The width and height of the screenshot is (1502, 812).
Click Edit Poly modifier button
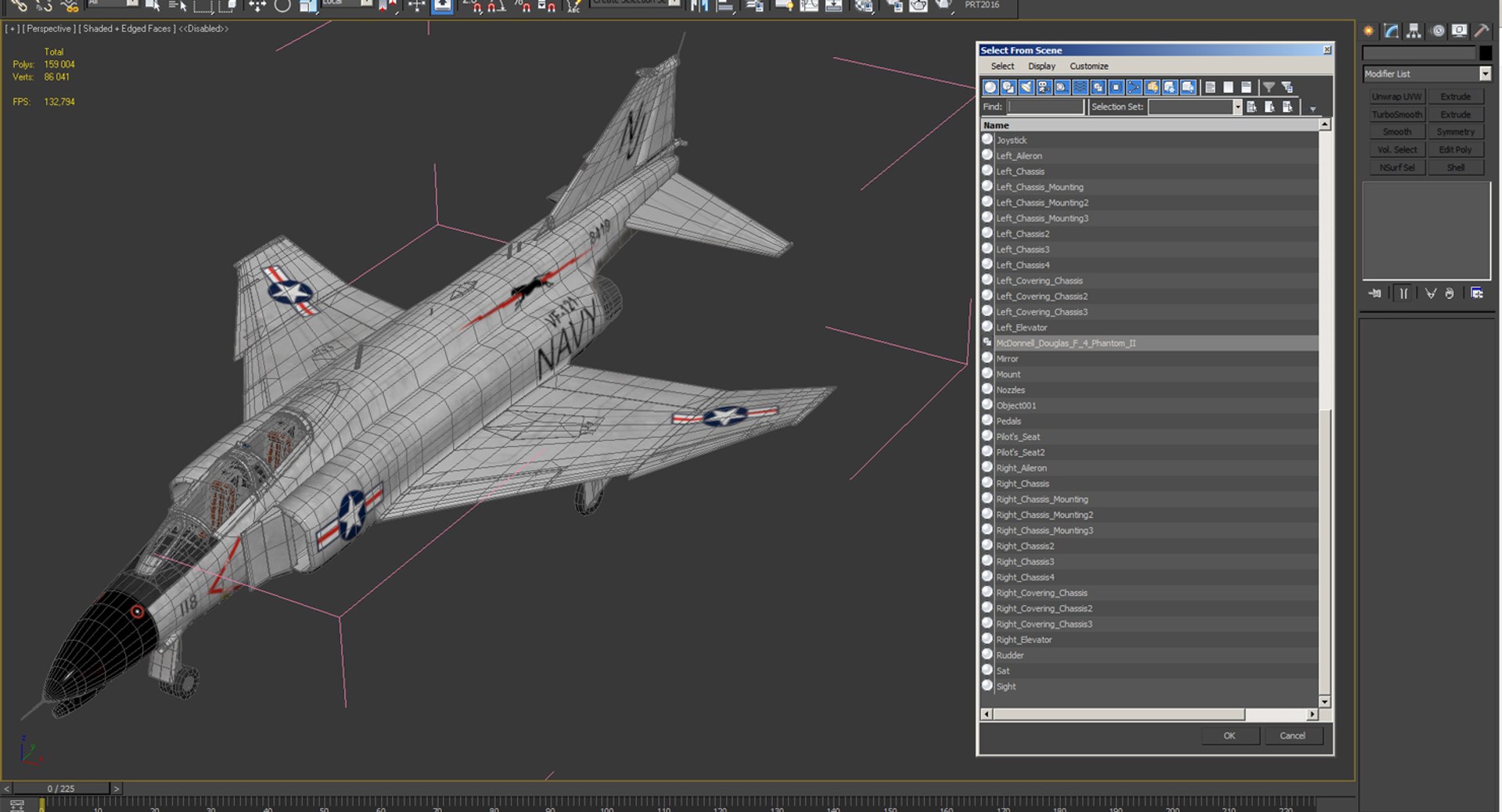(1456, 150)
